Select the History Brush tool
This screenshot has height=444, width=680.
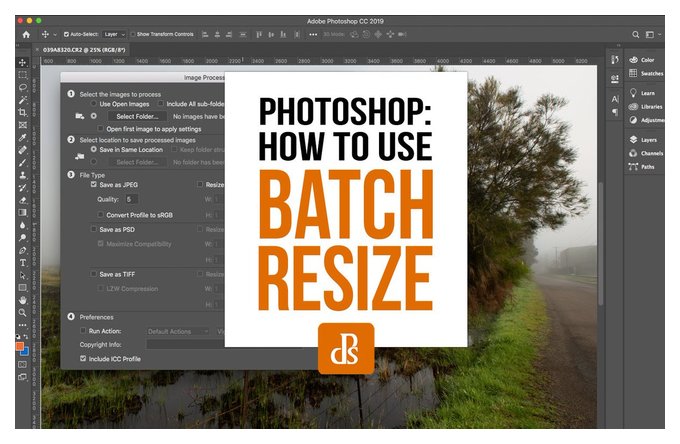[x=23, y=188]
